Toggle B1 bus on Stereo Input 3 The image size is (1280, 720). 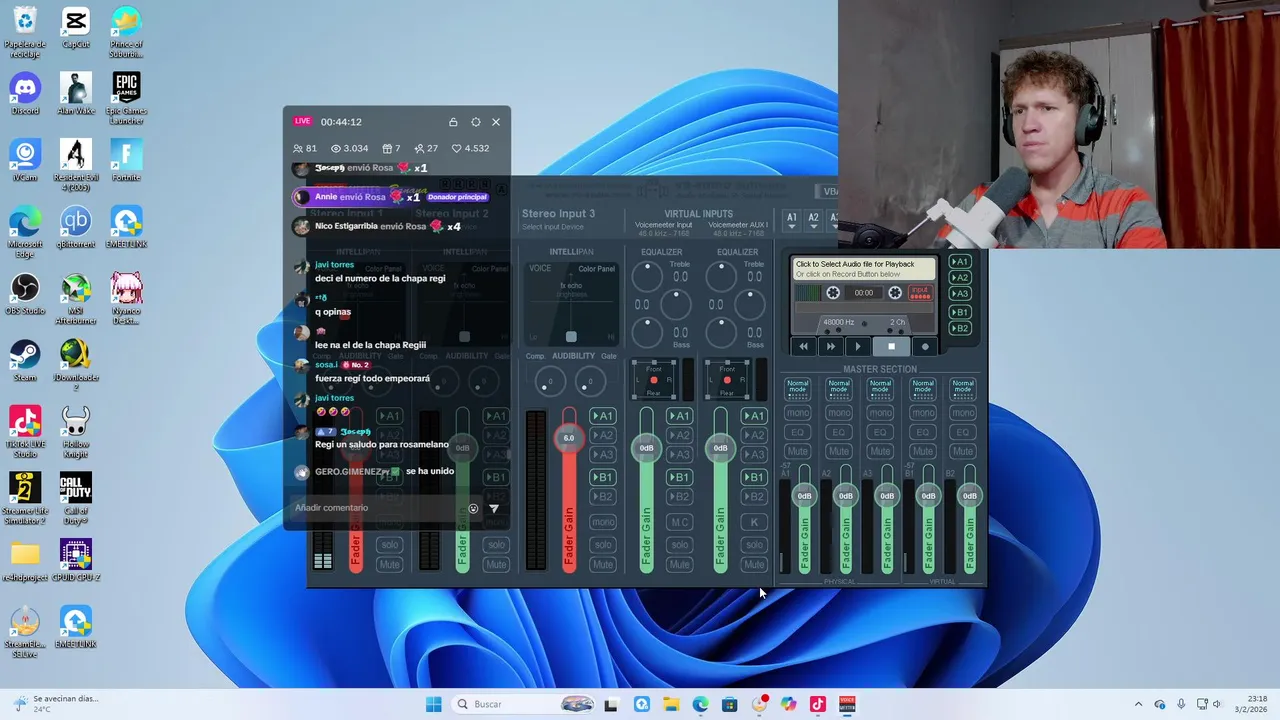tap(602, 477)
